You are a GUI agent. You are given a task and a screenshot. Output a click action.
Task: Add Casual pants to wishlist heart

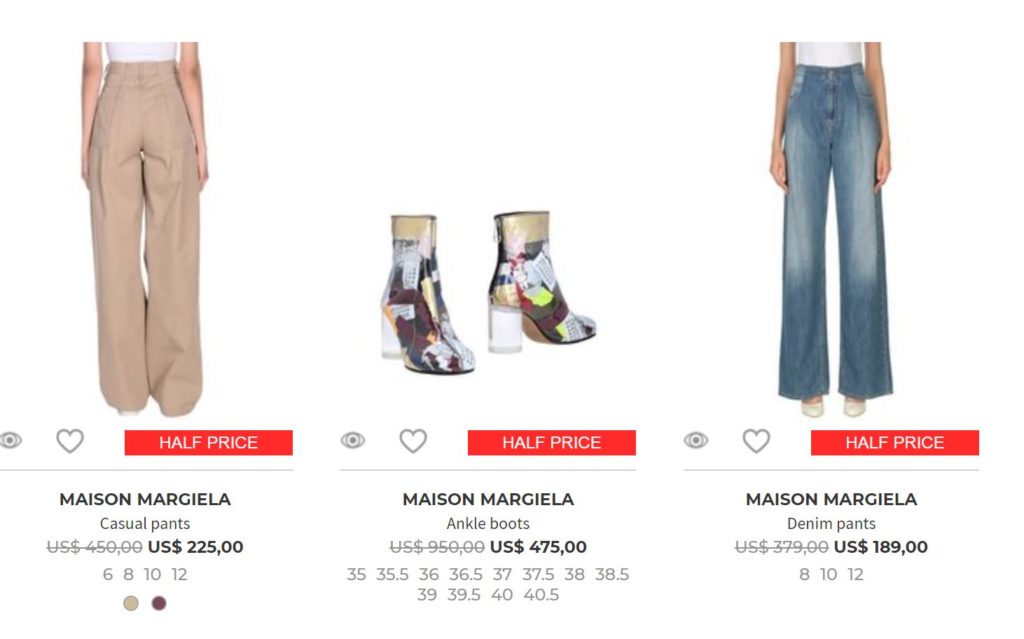(70, 441)
